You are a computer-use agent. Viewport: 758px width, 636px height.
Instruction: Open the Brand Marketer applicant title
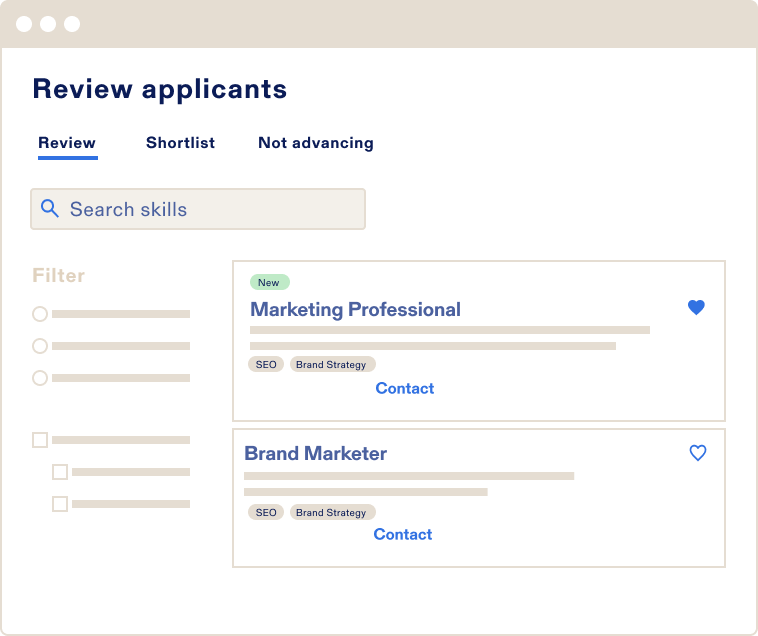[316, 454]
